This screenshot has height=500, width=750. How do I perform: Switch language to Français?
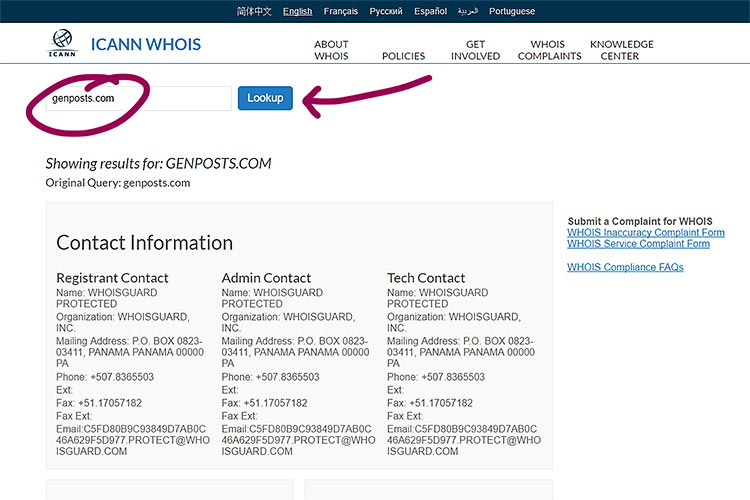[x=341, y=11]
